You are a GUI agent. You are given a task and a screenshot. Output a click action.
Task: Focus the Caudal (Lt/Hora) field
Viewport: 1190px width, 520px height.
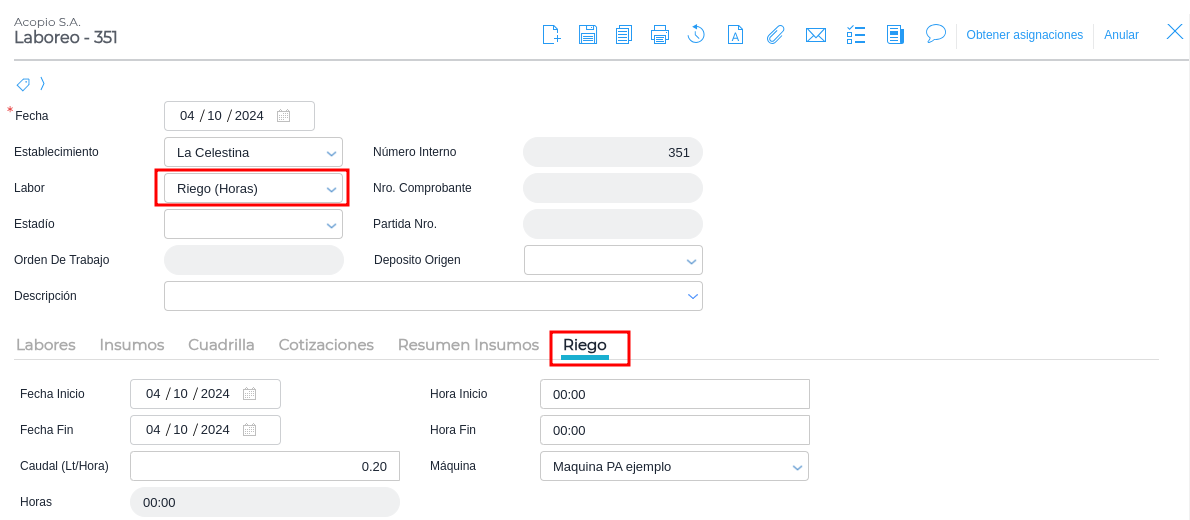click(264, 466)
